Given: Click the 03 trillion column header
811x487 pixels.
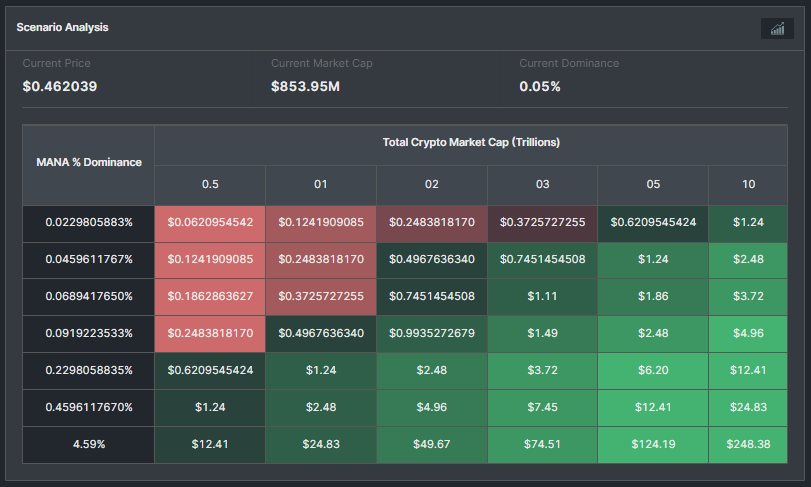Looking at the screenshot, I should [x=542, y=185].
